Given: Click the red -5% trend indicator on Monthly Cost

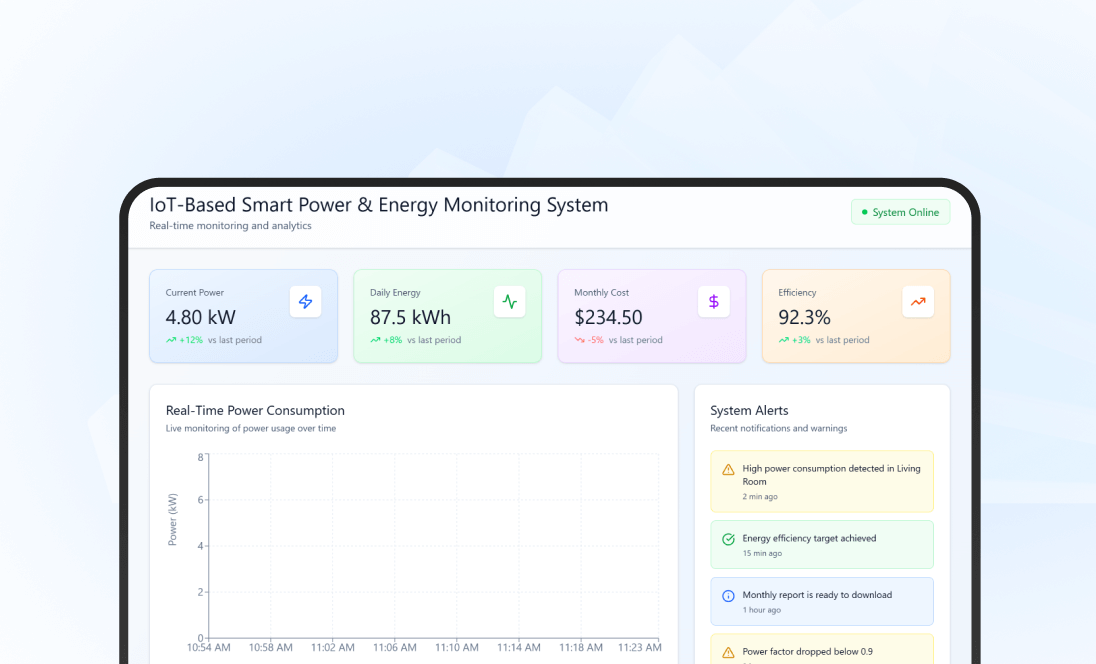Looking at the screenshot, I should [592, 340].
